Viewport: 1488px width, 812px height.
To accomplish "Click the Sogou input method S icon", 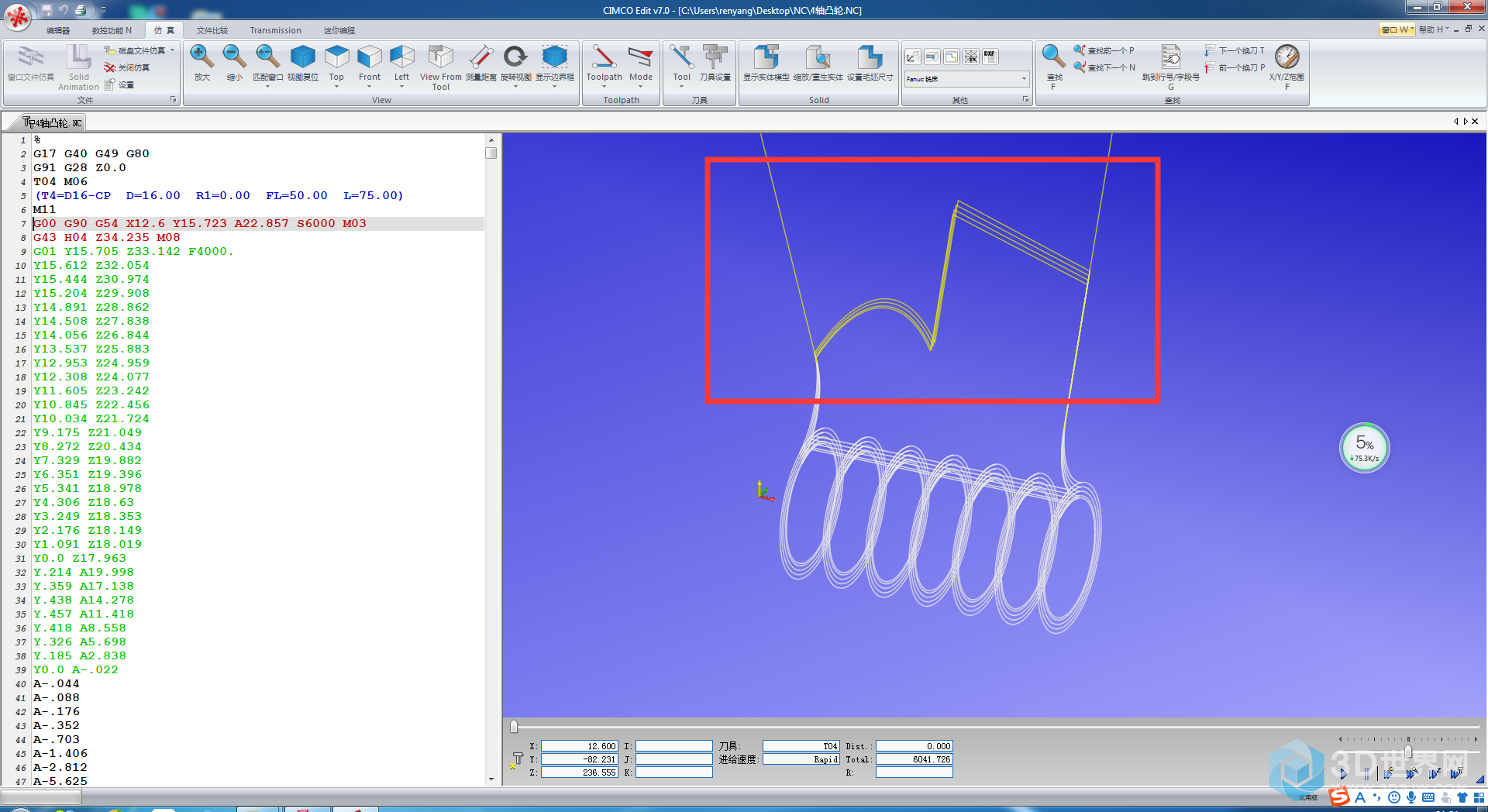I will pyautogui.click(x=1339, y=797).
